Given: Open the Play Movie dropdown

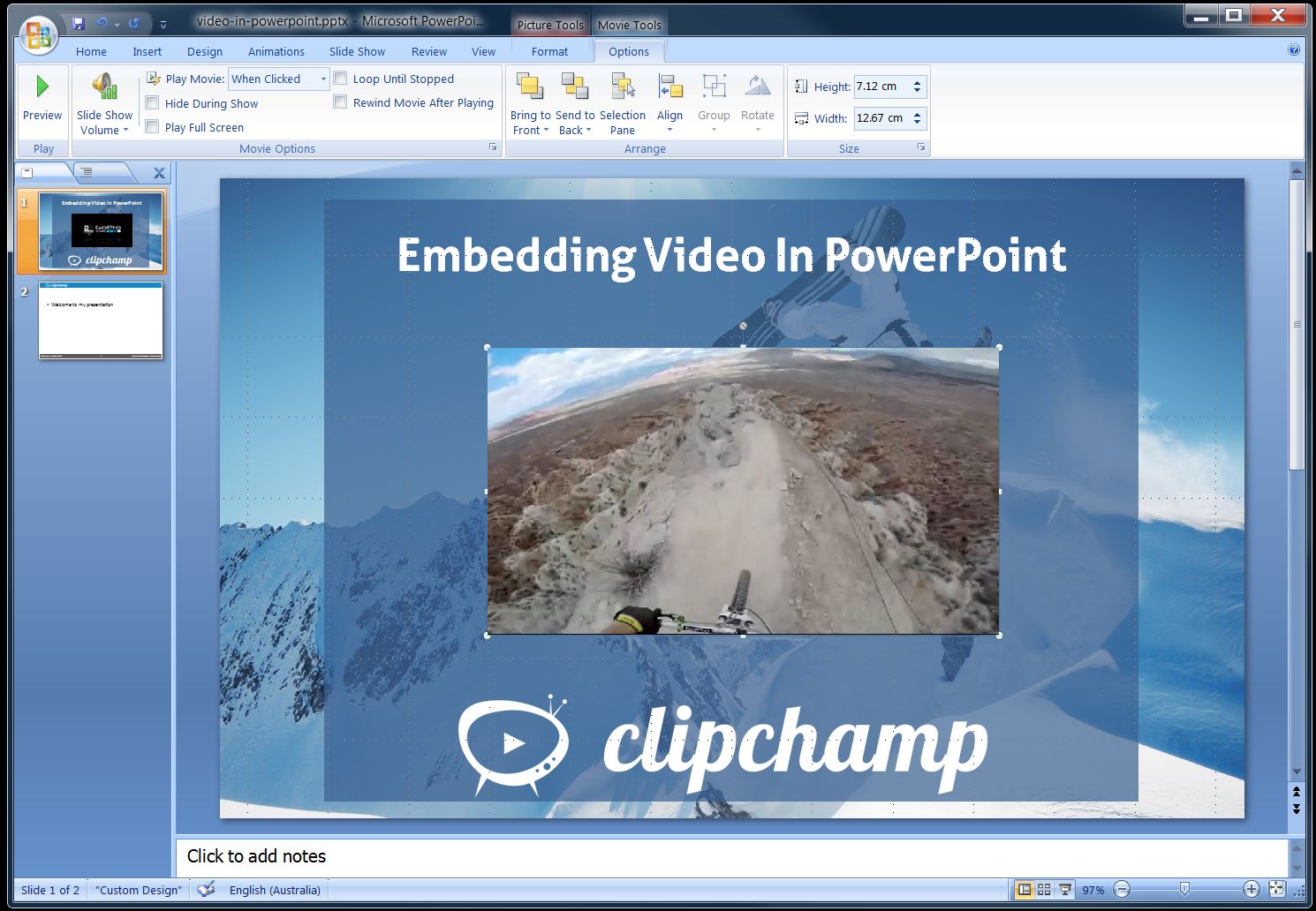Looking at the screenshot, I should click(322, 79).
